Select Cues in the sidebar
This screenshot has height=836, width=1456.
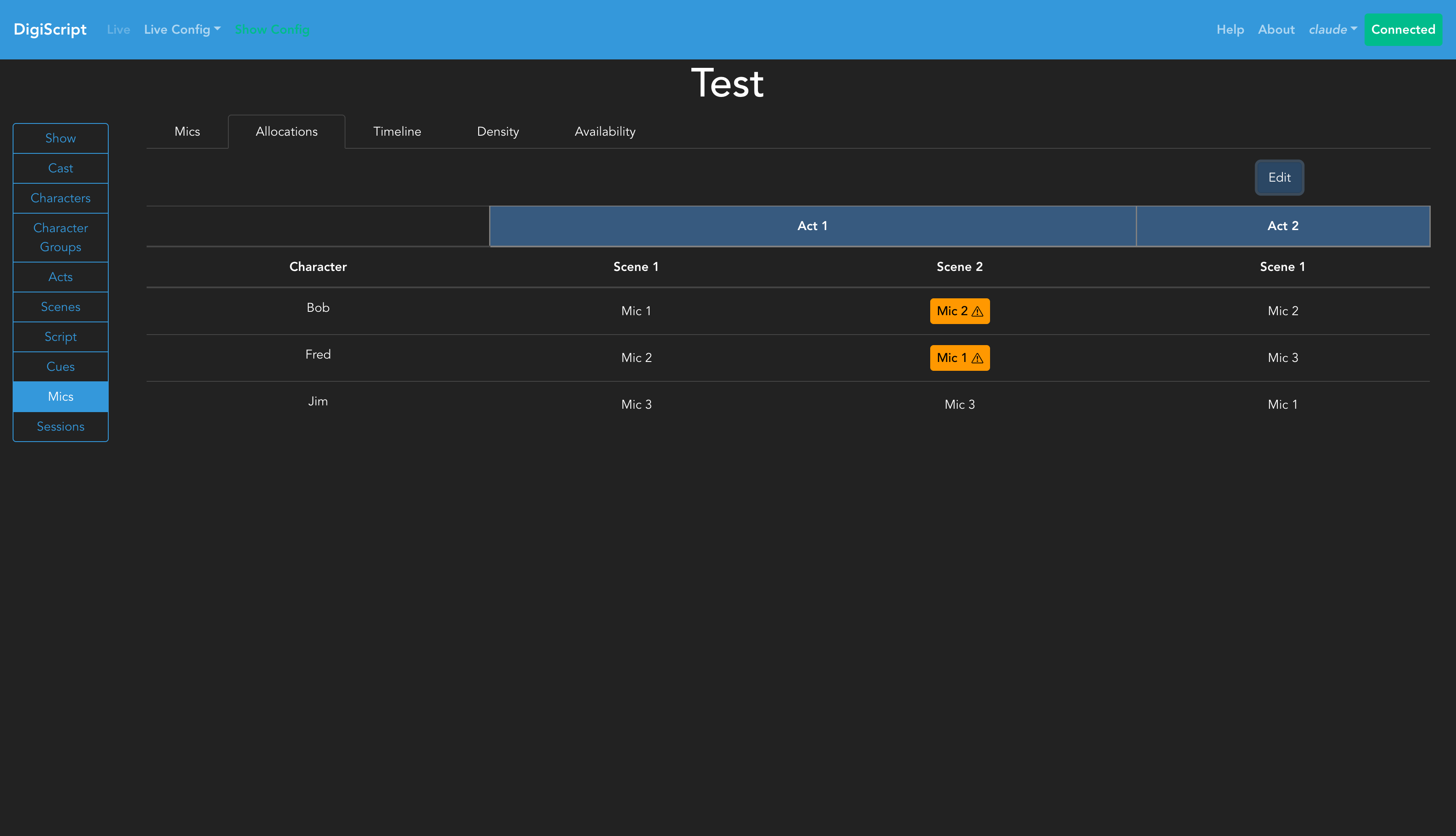click(x=60, y=367)
